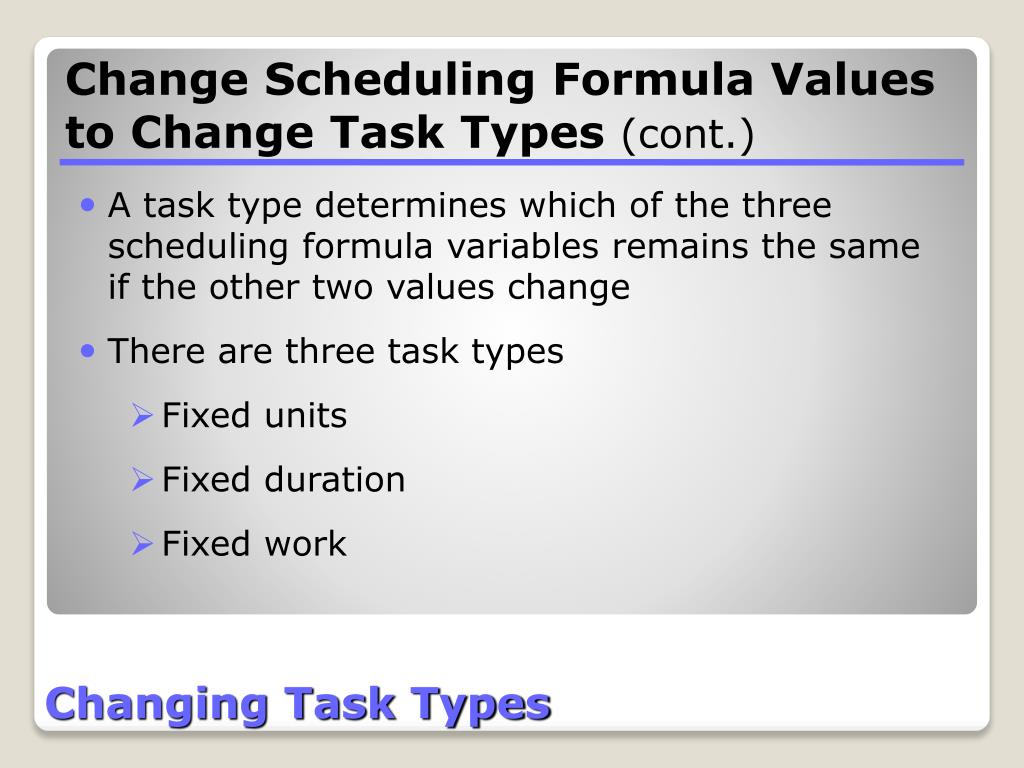This screenshot has width=1024, height=768.
Task: Click the word 'Formula' in the title
Action: [652, 80]
